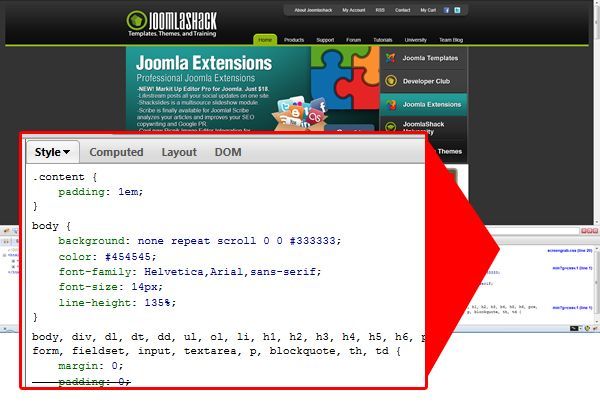Screen dimensions: 600x417
Task: Open the screengrab.css source link
Action: point(570,251)
